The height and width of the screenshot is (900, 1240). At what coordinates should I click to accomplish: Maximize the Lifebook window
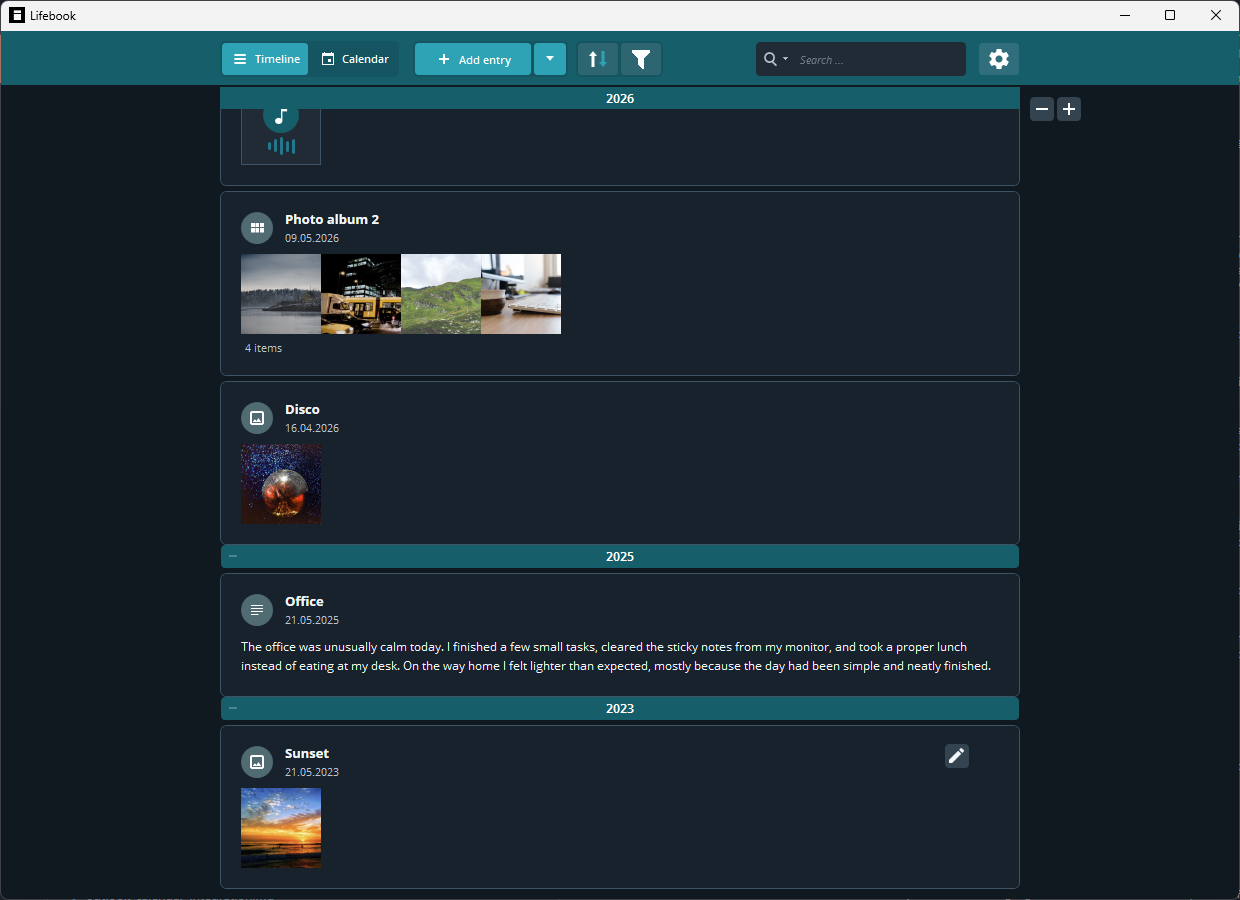click(x=1170, y=15)
